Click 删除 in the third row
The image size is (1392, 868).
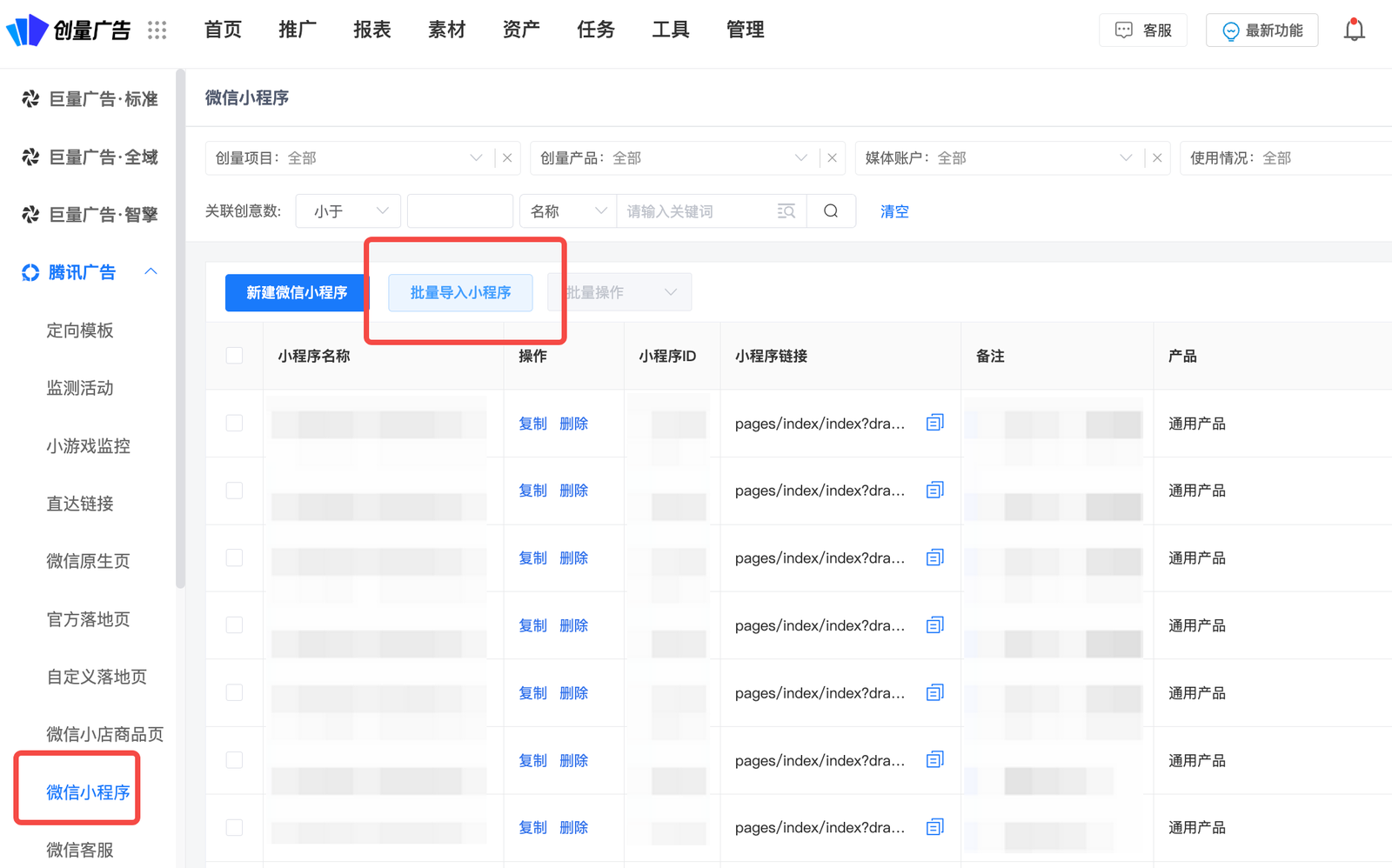[573, 558]
